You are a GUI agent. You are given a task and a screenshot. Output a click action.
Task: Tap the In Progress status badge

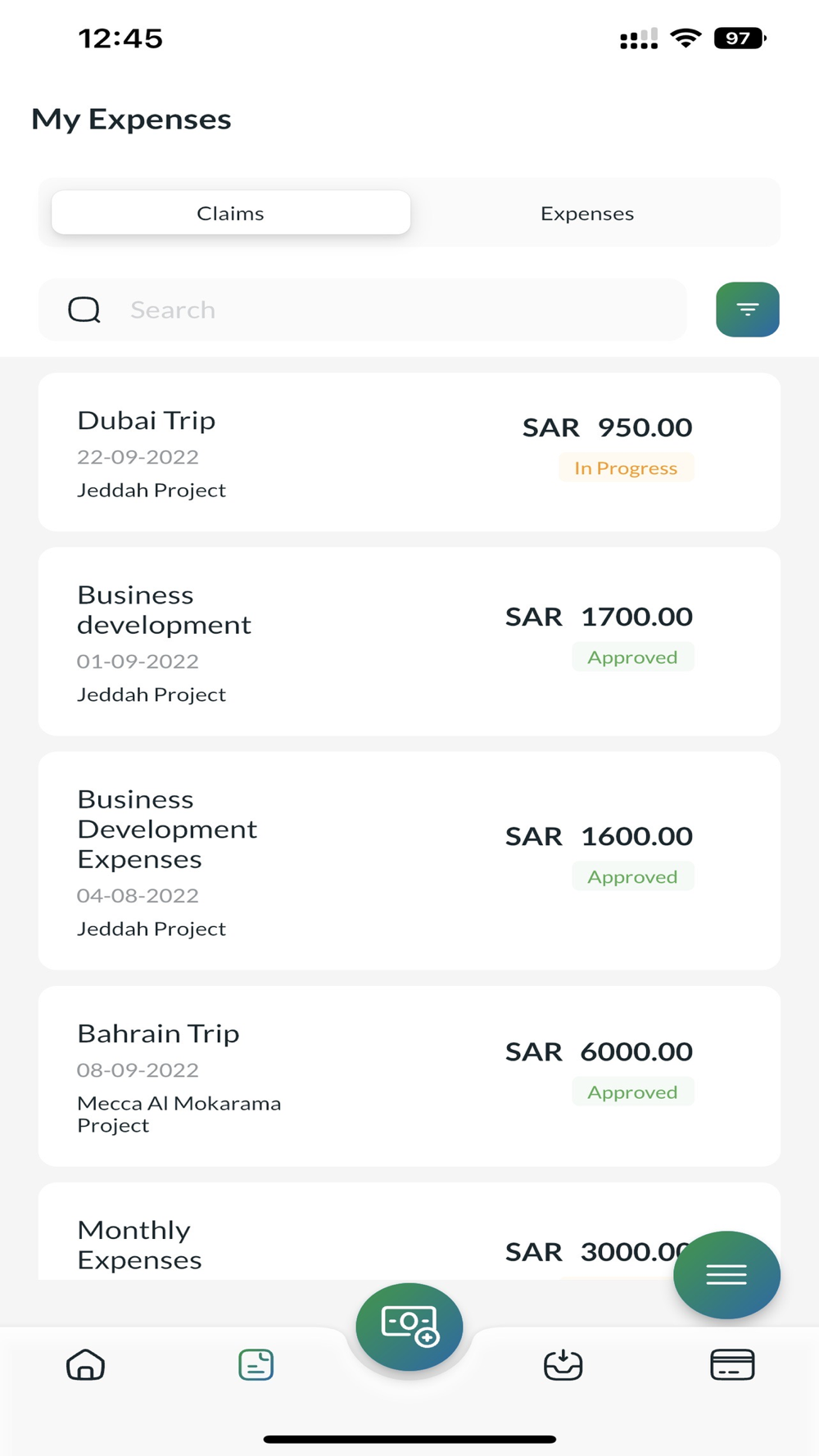coord(627,468)
